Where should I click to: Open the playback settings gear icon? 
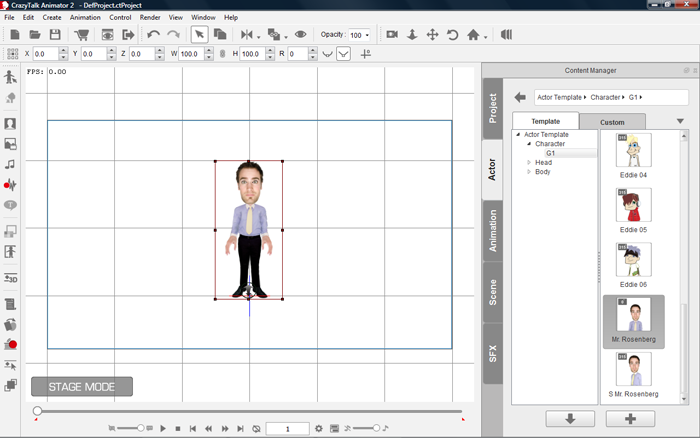[318, 429]
